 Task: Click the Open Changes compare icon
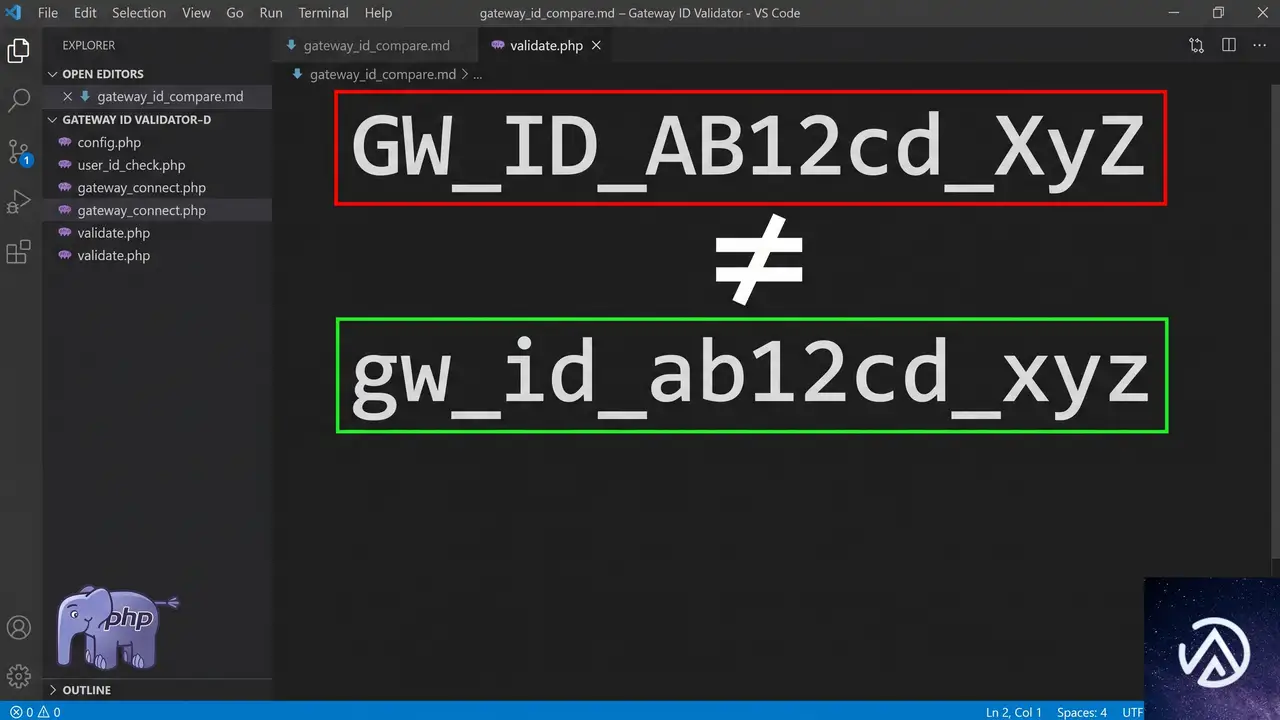(1197, 46)
